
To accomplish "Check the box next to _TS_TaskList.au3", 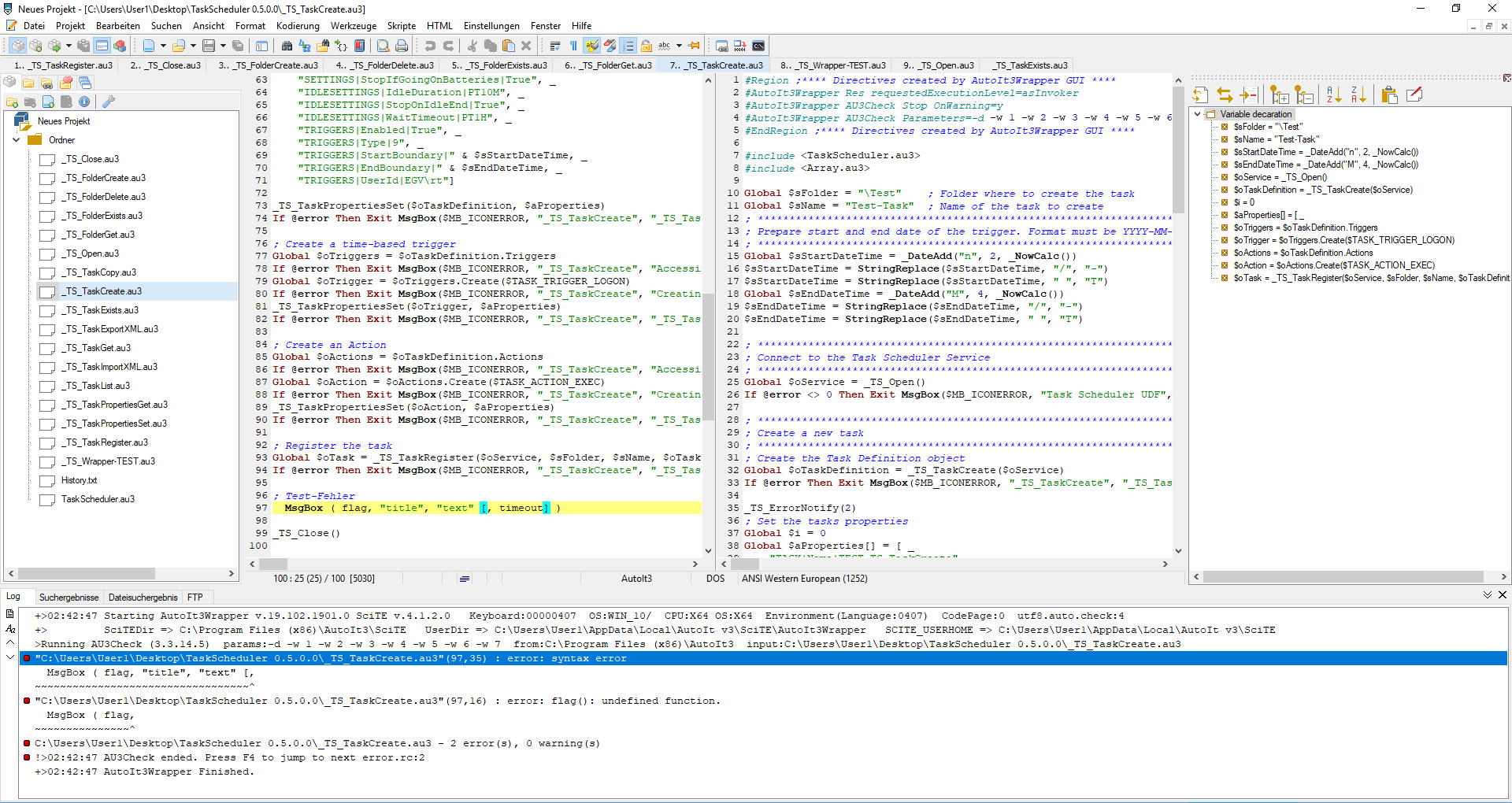I will (x=47, y=387).
